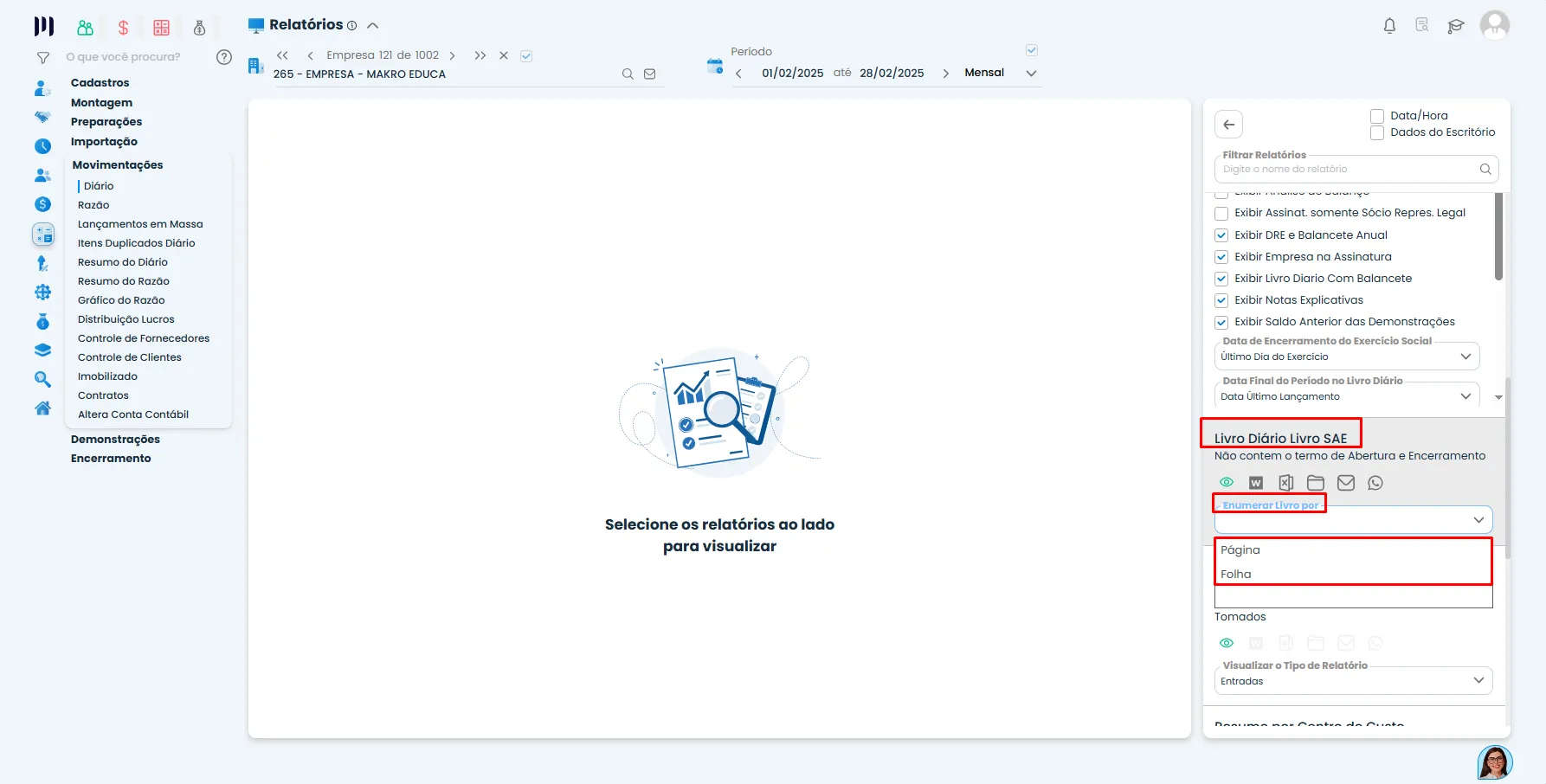Open the calendar icon beside Período
This screenshot has height=784, width=1546.
pyautogui.click(x=715, y=67)
